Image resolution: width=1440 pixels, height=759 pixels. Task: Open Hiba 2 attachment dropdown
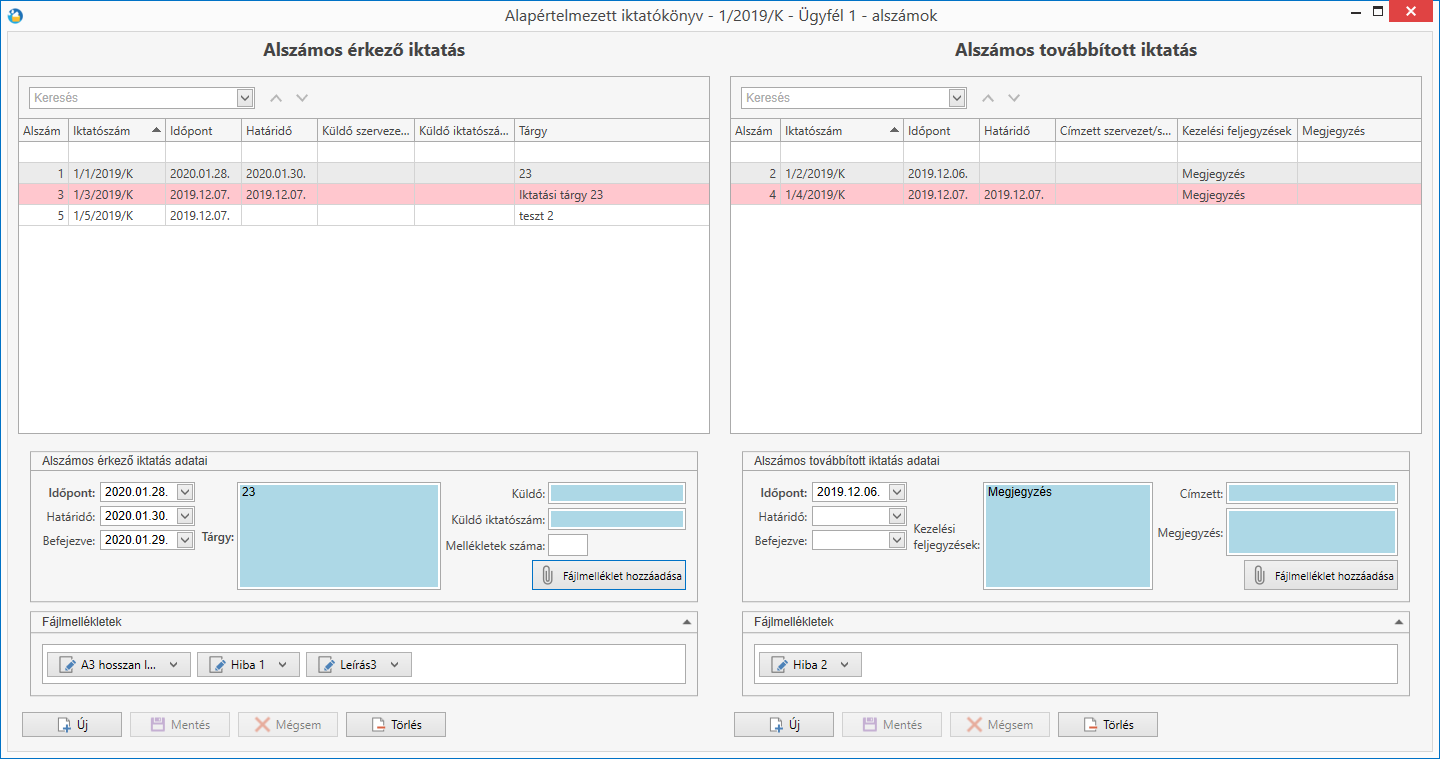pyautogui.click(x=845, y=665)
